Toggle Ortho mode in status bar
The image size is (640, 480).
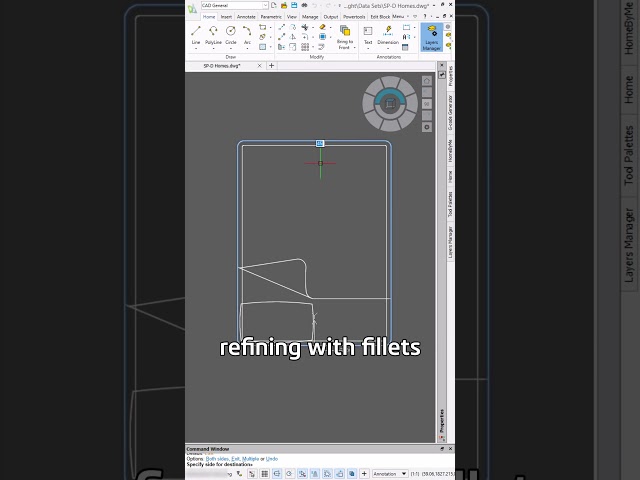277,474
